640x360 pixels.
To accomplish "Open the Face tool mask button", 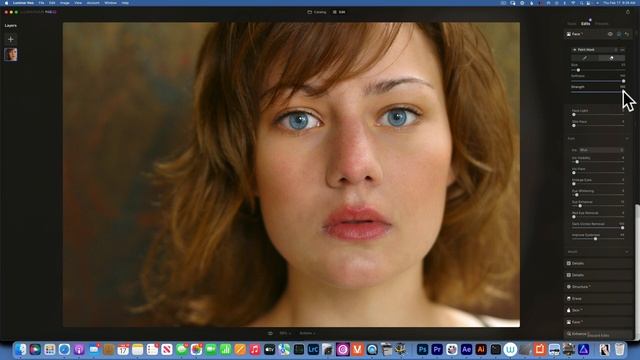I will pos(619,34).
